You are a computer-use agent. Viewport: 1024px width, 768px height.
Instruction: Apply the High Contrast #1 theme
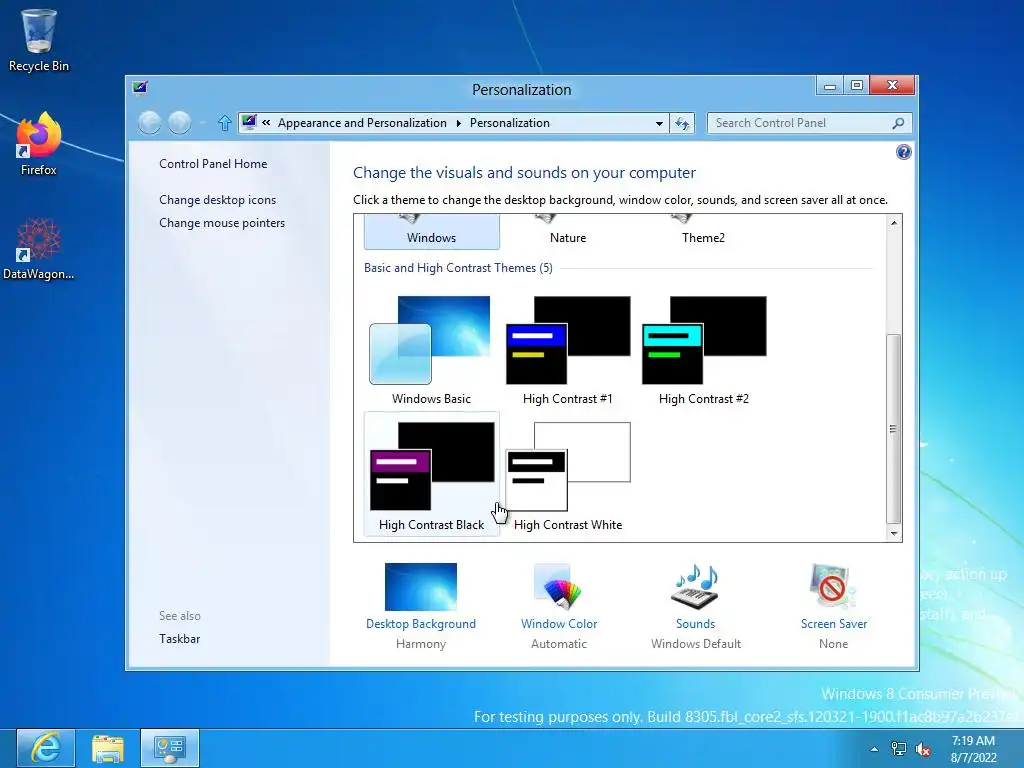(x=568, y=349)
